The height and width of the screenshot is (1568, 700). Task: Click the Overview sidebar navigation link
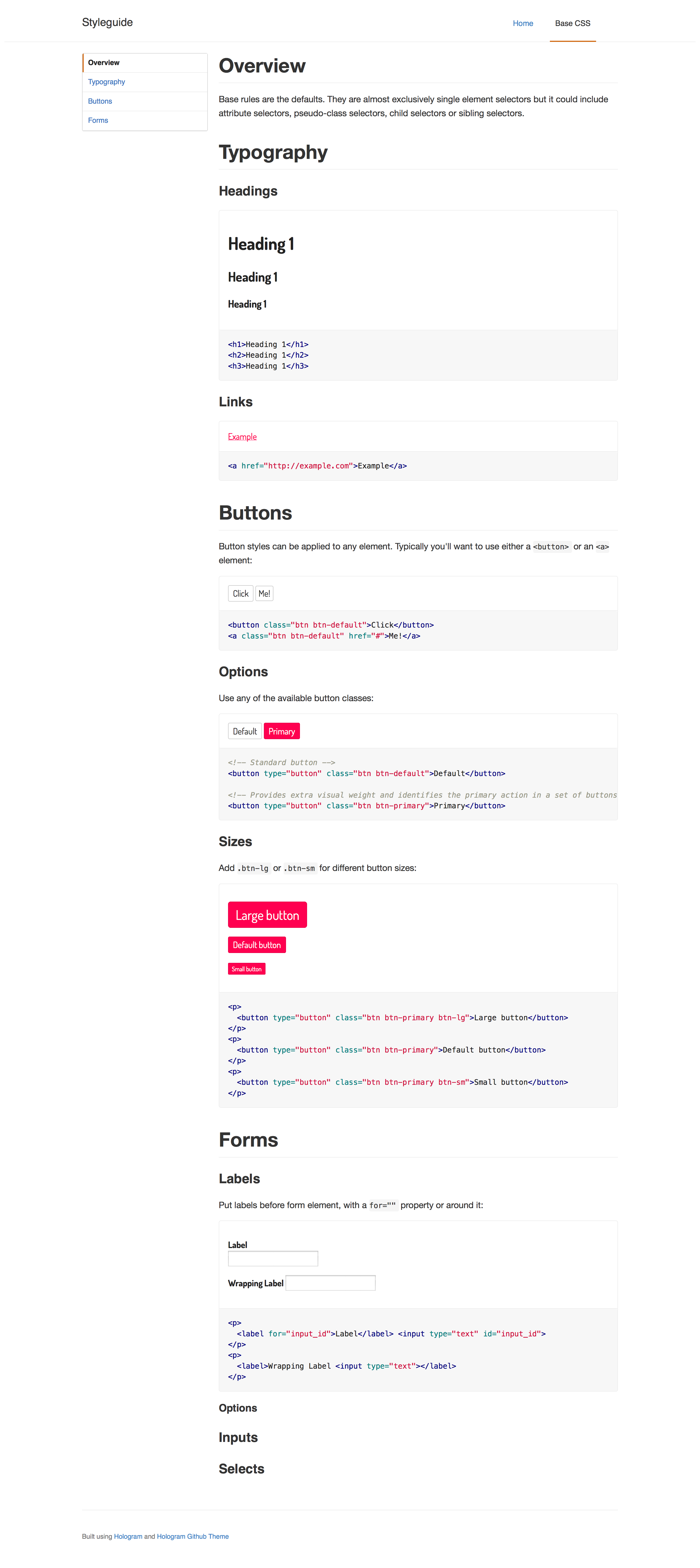(x=104, y=62)
